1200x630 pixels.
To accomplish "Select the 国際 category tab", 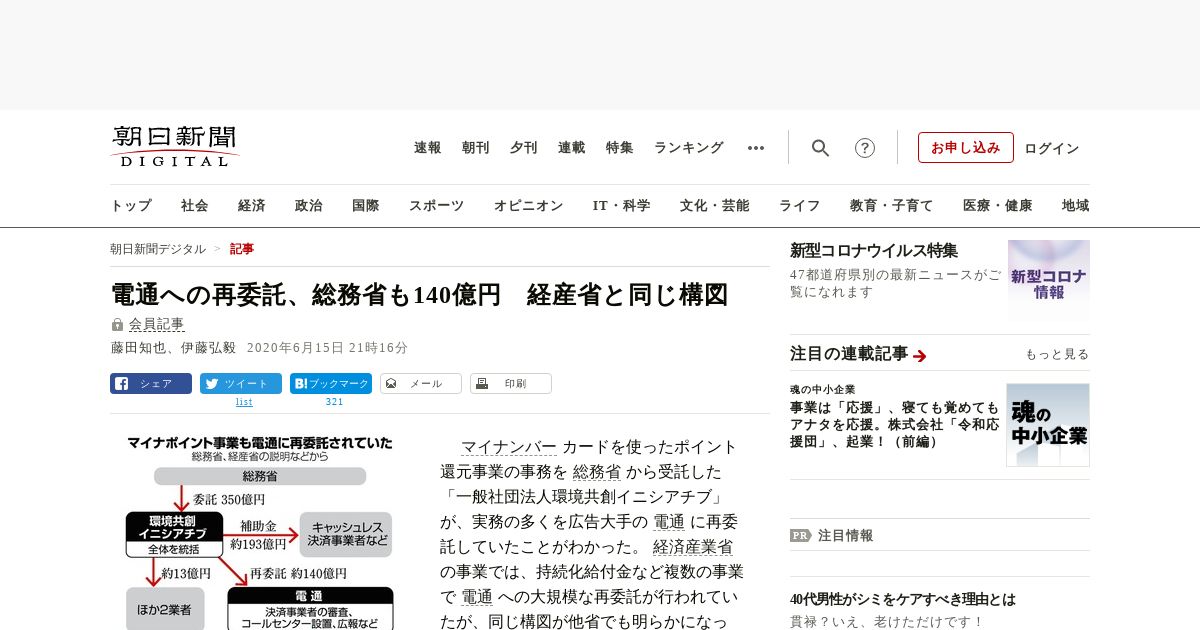I will point(366,205).
